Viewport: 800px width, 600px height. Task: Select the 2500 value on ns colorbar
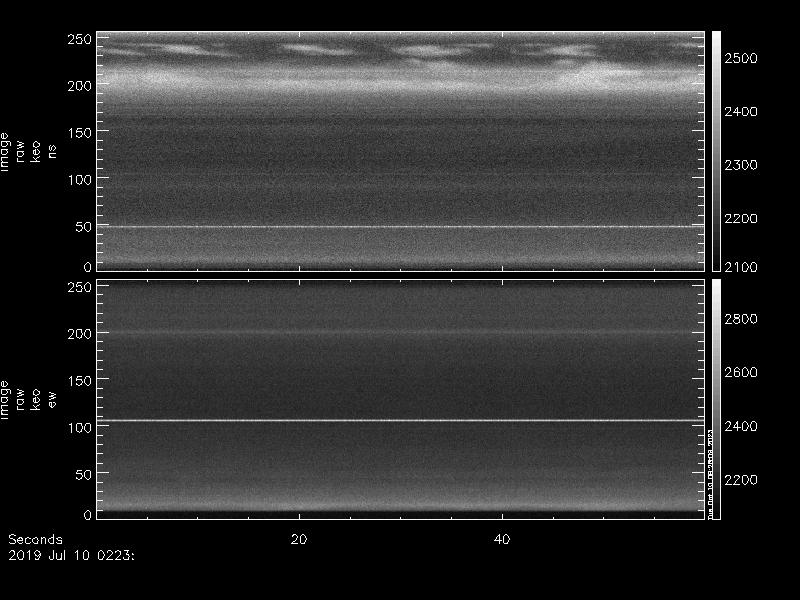click(x=741, y=58)
